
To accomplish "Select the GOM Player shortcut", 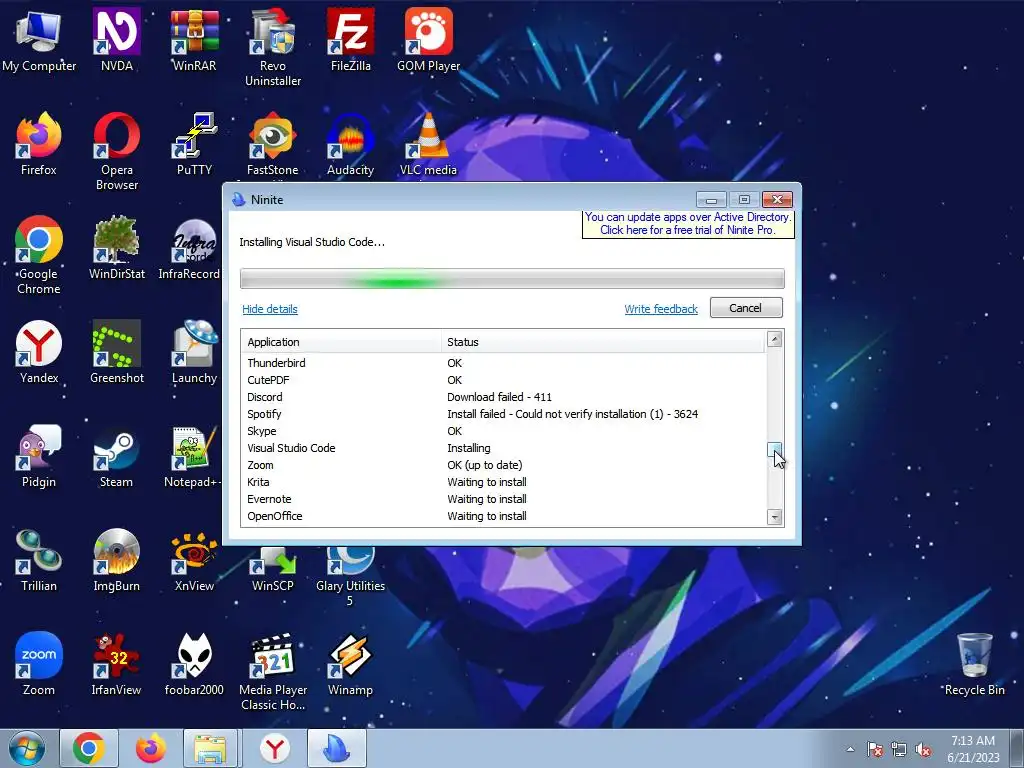I will point(428,39).
